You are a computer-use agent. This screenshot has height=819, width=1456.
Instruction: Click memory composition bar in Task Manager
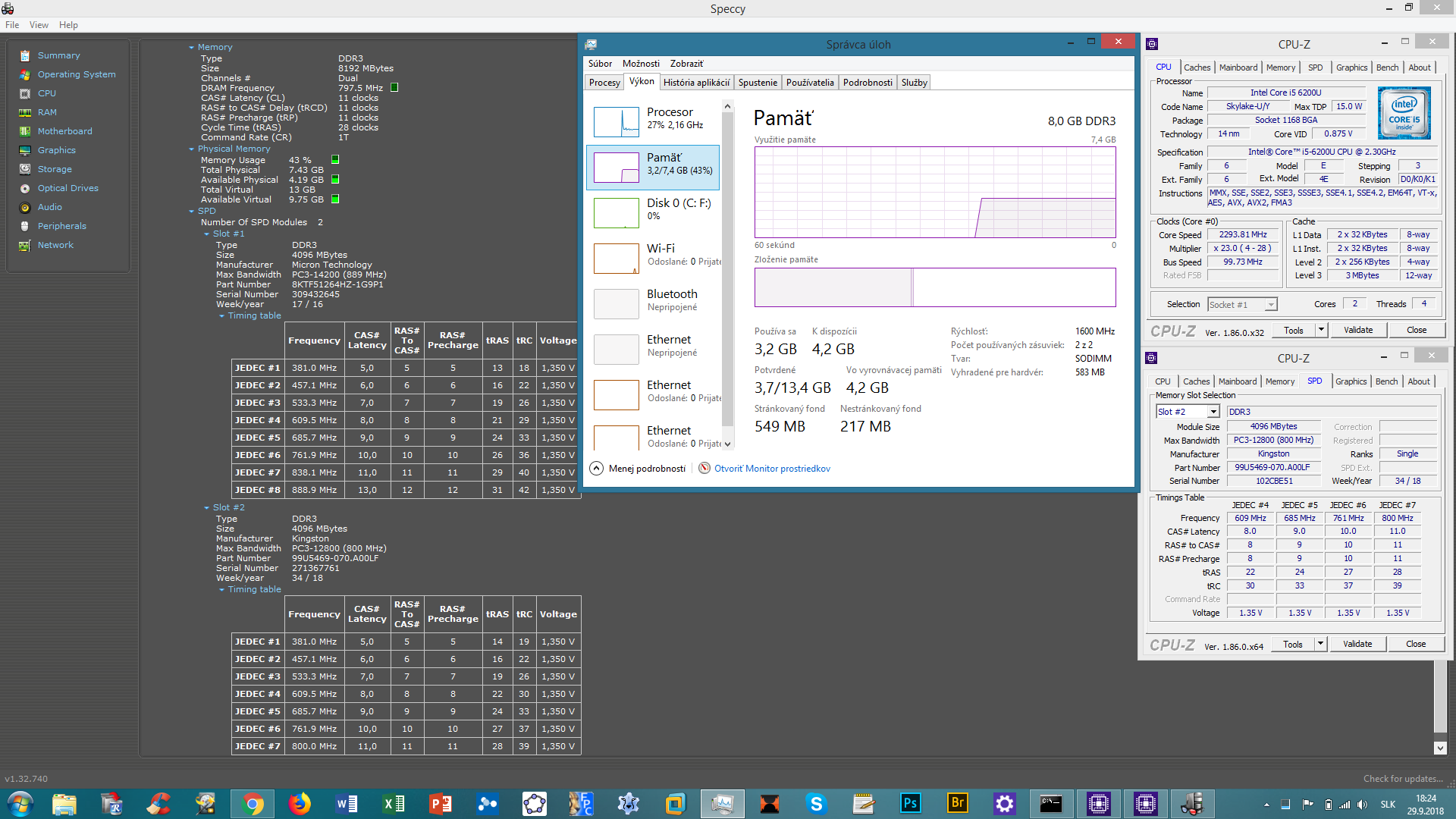pyautogui.click(x=935, y=287)
